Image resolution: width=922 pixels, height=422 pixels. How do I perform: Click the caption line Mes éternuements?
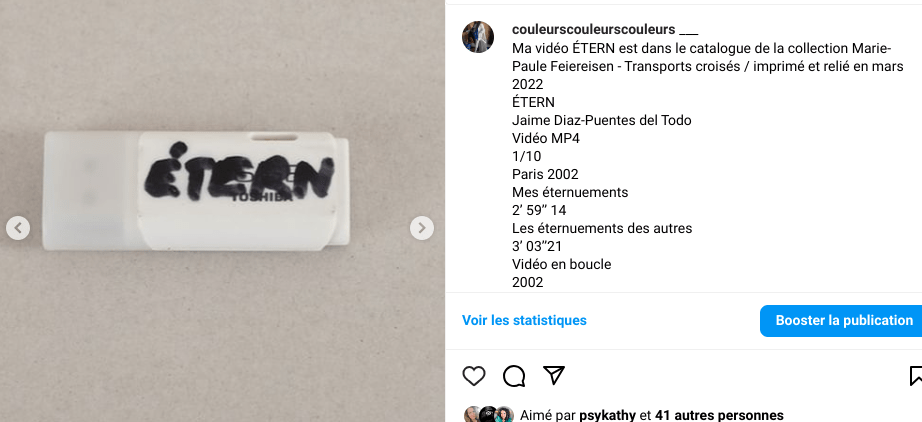pos(570,192)
